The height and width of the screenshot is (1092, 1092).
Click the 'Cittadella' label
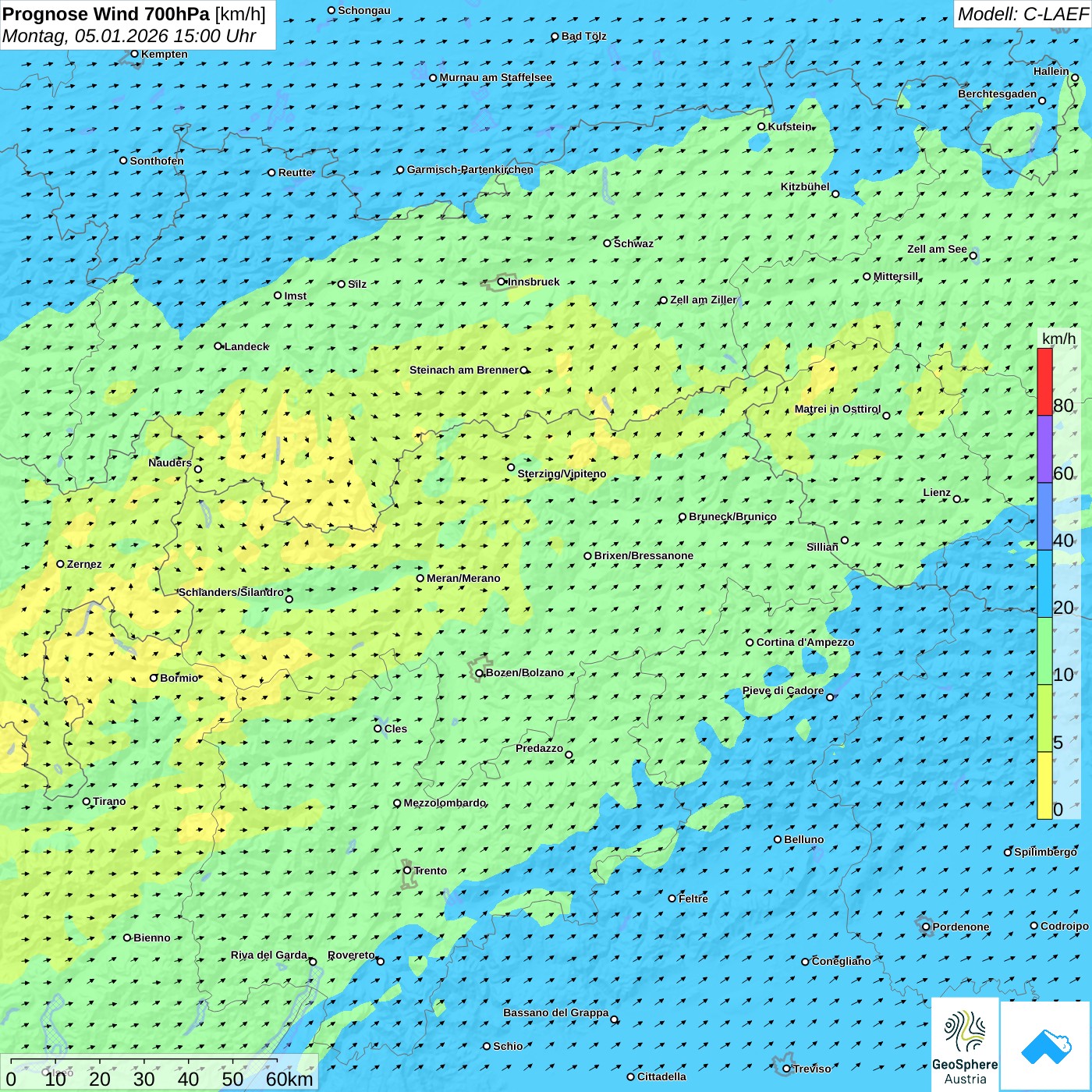tap(661, 1076)
